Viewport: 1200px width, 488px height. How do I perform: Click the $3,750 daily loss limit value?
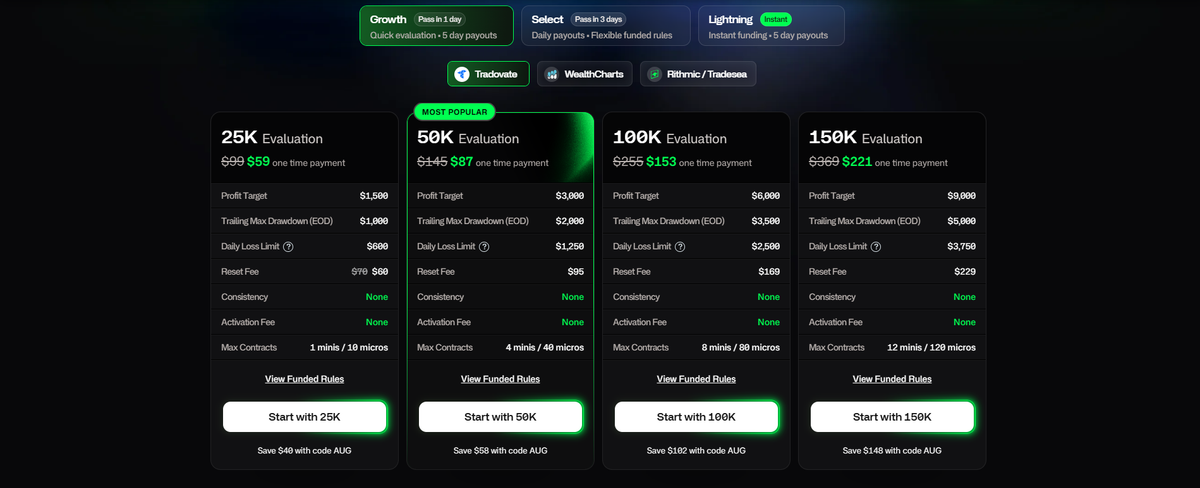(x=962, y=247)
